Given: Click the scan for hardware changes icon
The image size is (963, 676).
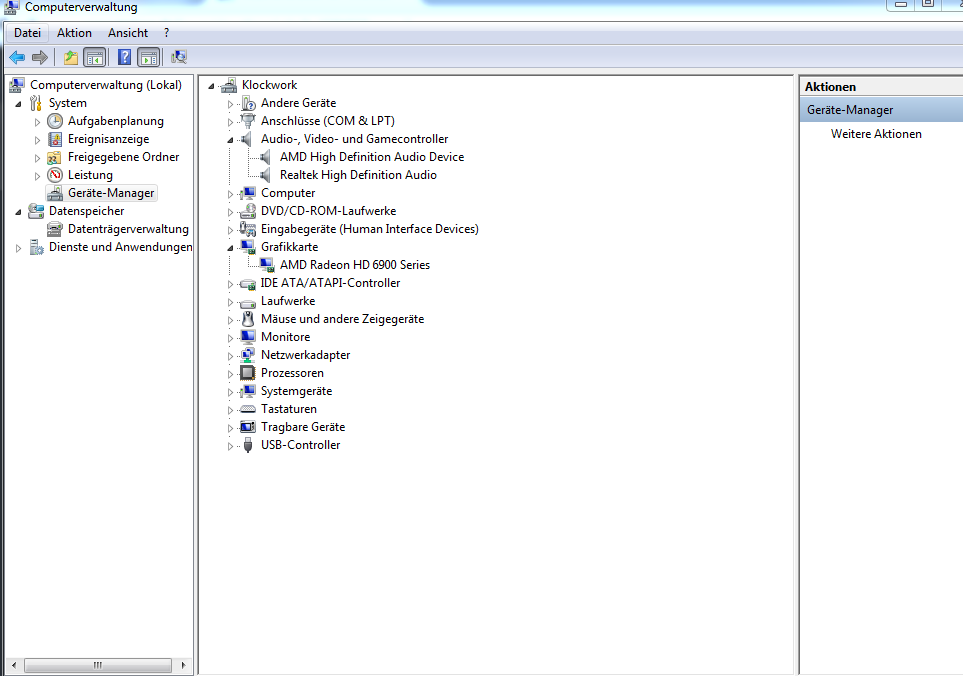Looking at the screenshot, I should pos(179,58).
